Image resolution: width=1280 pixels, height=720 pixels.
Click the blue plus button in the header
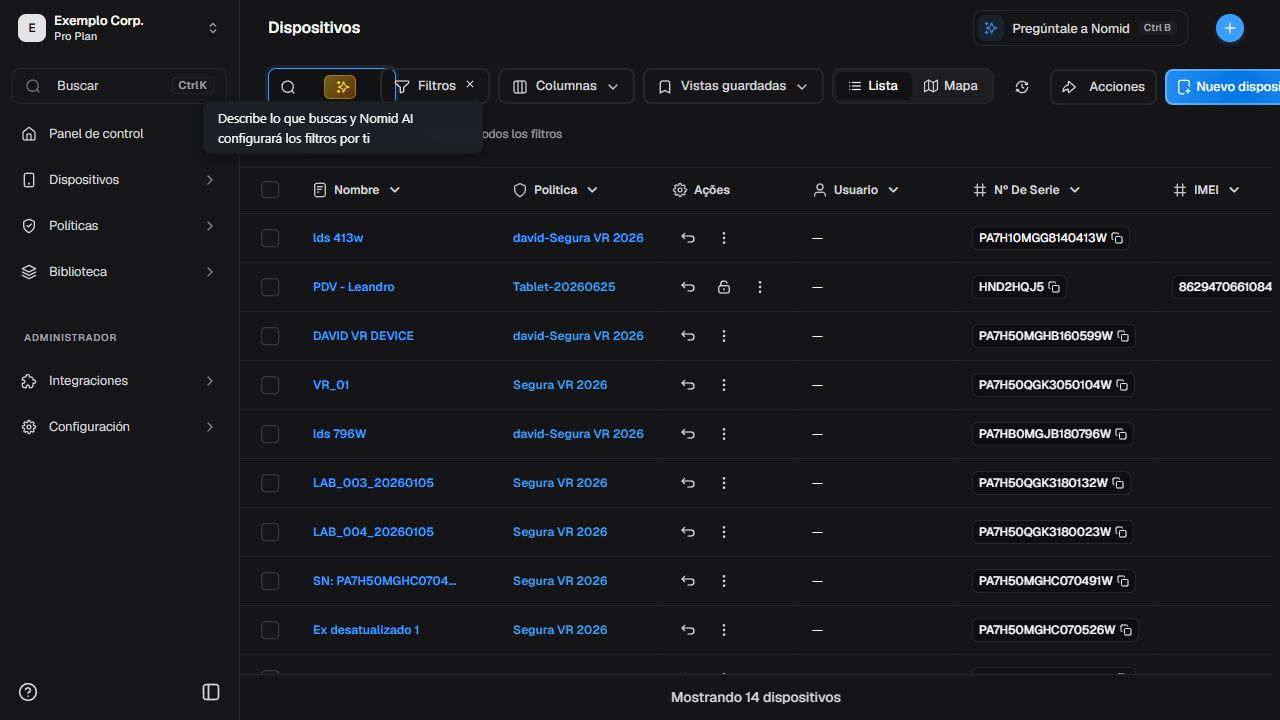pyautogui.click(x=1230, y=28)
